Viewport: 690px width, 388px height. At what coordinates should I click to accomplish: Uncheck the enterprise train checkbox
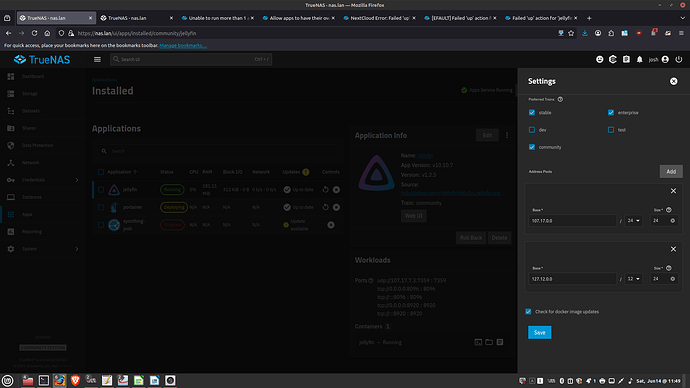(611, 113)
